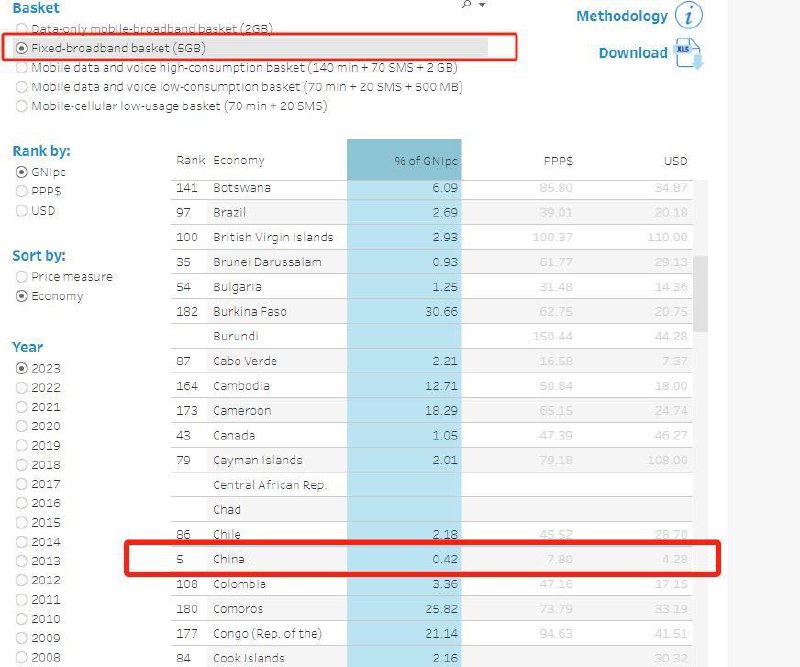Click Canada's 1.05 GNIpc value
This screenshot has width=800, height=667.
[x=445, y=435]
